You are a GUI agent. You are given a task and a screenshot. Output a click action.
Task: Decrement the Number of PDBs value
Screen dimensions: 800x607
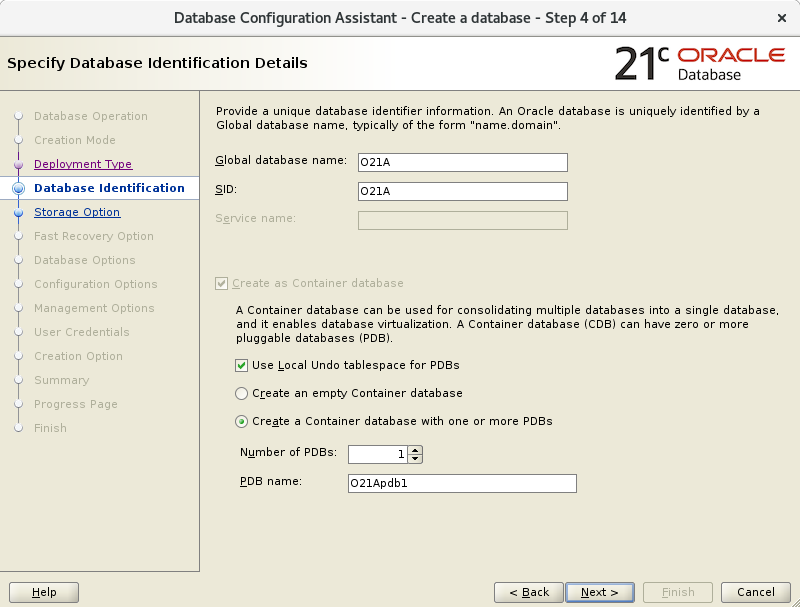(415, 458)
